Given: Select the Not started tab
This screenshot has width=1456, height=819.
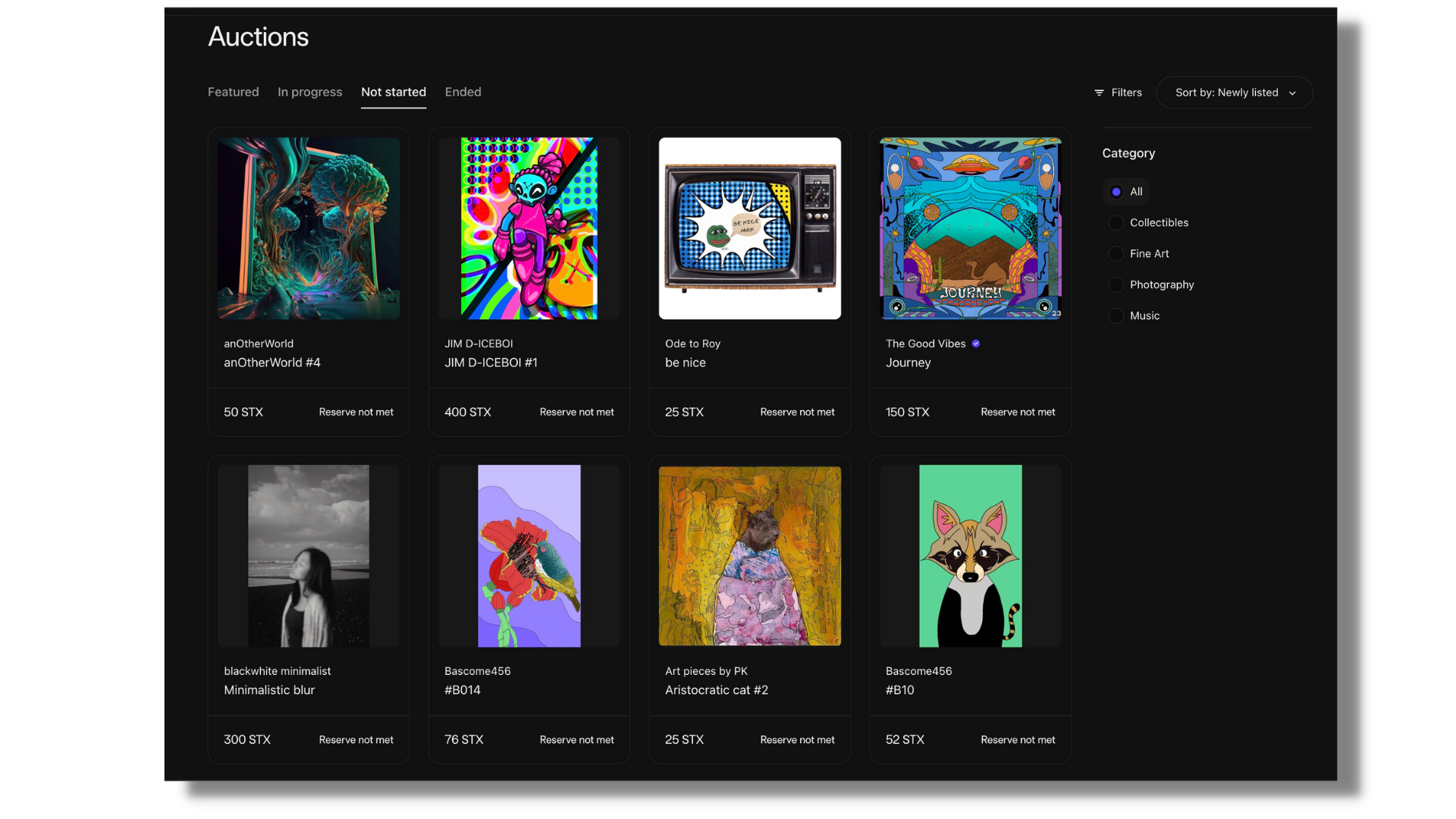Looking at the screenshot, I should [x=394, y=92].
